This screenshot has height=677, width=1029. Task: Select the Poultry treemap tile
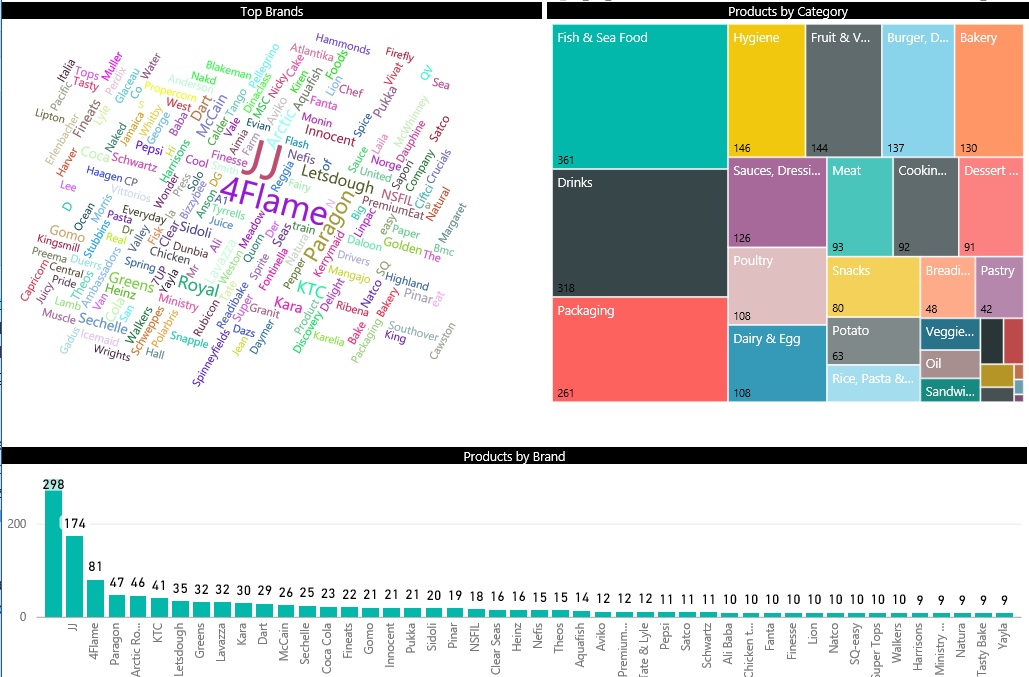777,286
